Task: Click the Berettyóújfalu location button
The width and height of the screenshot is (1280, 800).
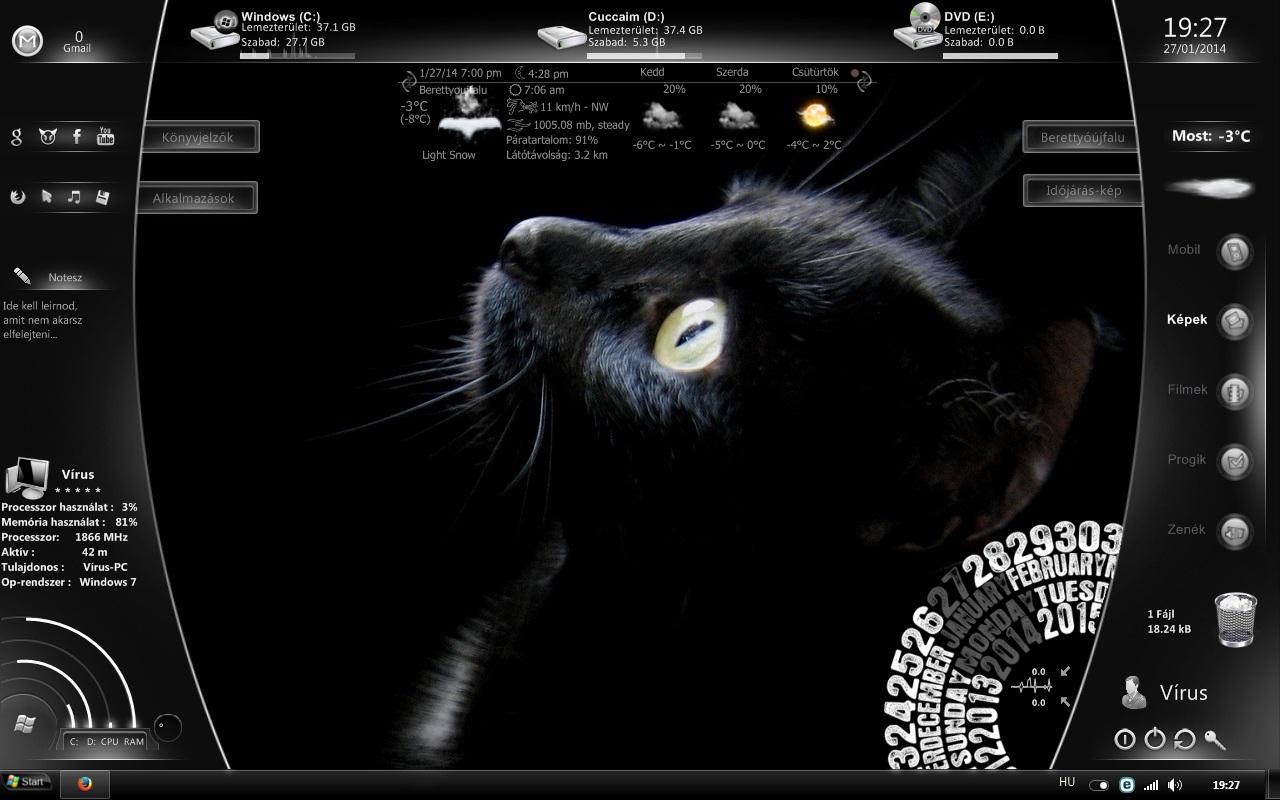Action: point(1083,138)
